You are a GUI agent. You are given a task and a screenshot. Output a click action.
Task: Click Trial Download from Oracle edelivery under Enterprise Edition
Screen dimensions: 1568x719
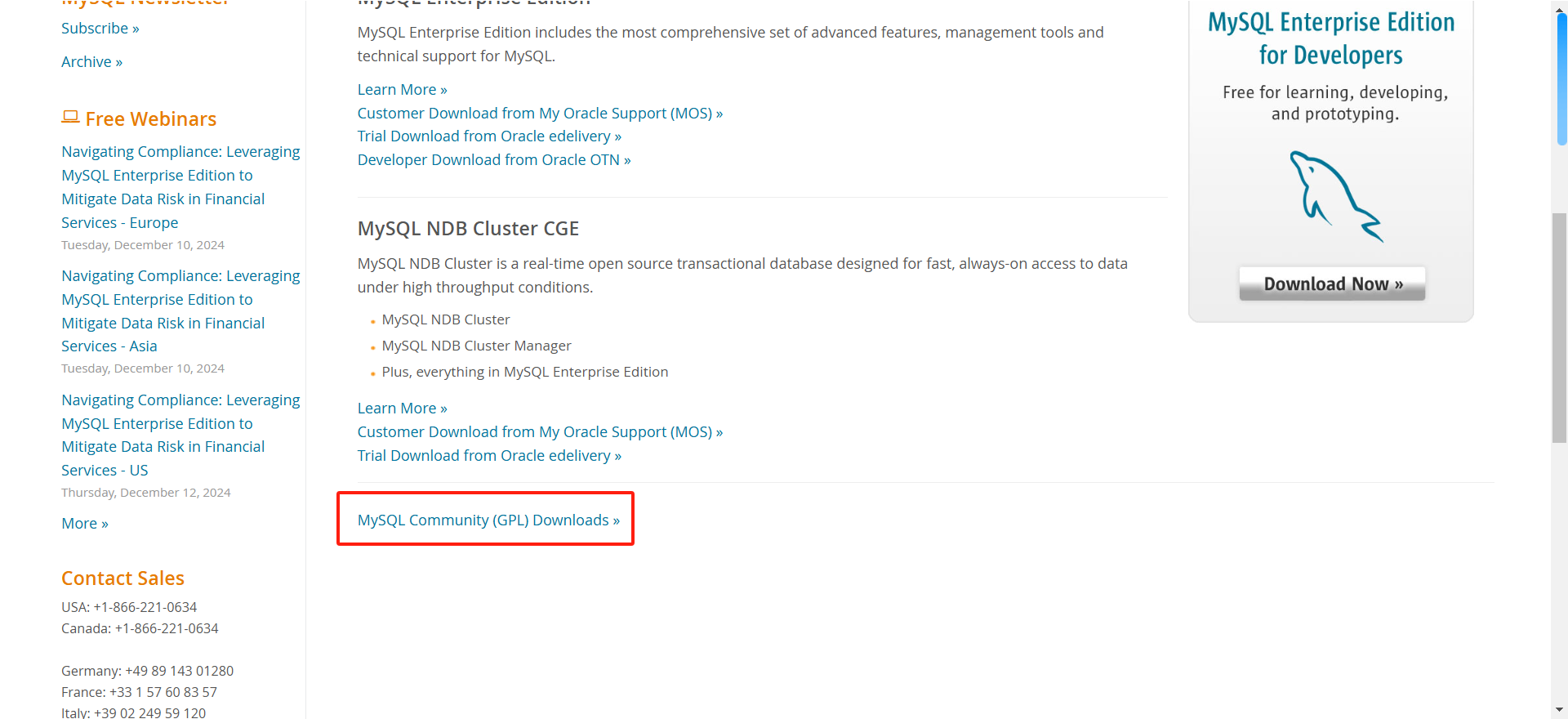(488, 136)
